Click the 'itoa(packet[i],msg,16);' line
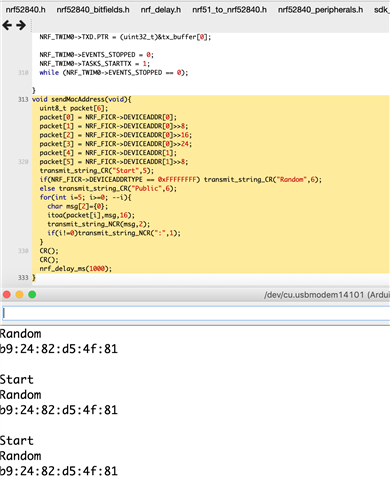Screen dimensions: 390x480 coord(91,215)
